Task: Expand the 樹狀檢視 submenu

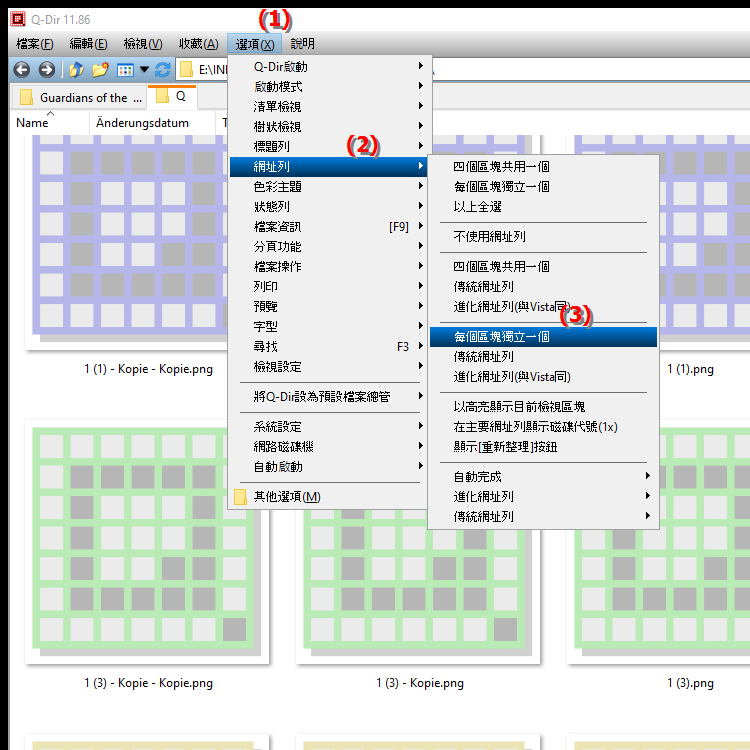Action: pos(329,127)
